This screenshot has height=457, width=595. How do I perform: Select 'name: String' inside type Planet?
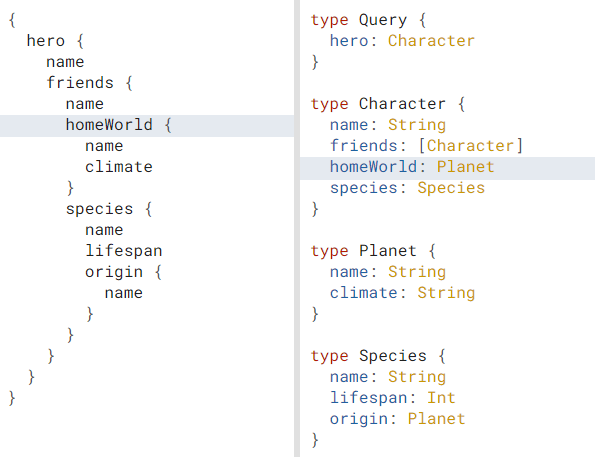(x=388, y=272)
